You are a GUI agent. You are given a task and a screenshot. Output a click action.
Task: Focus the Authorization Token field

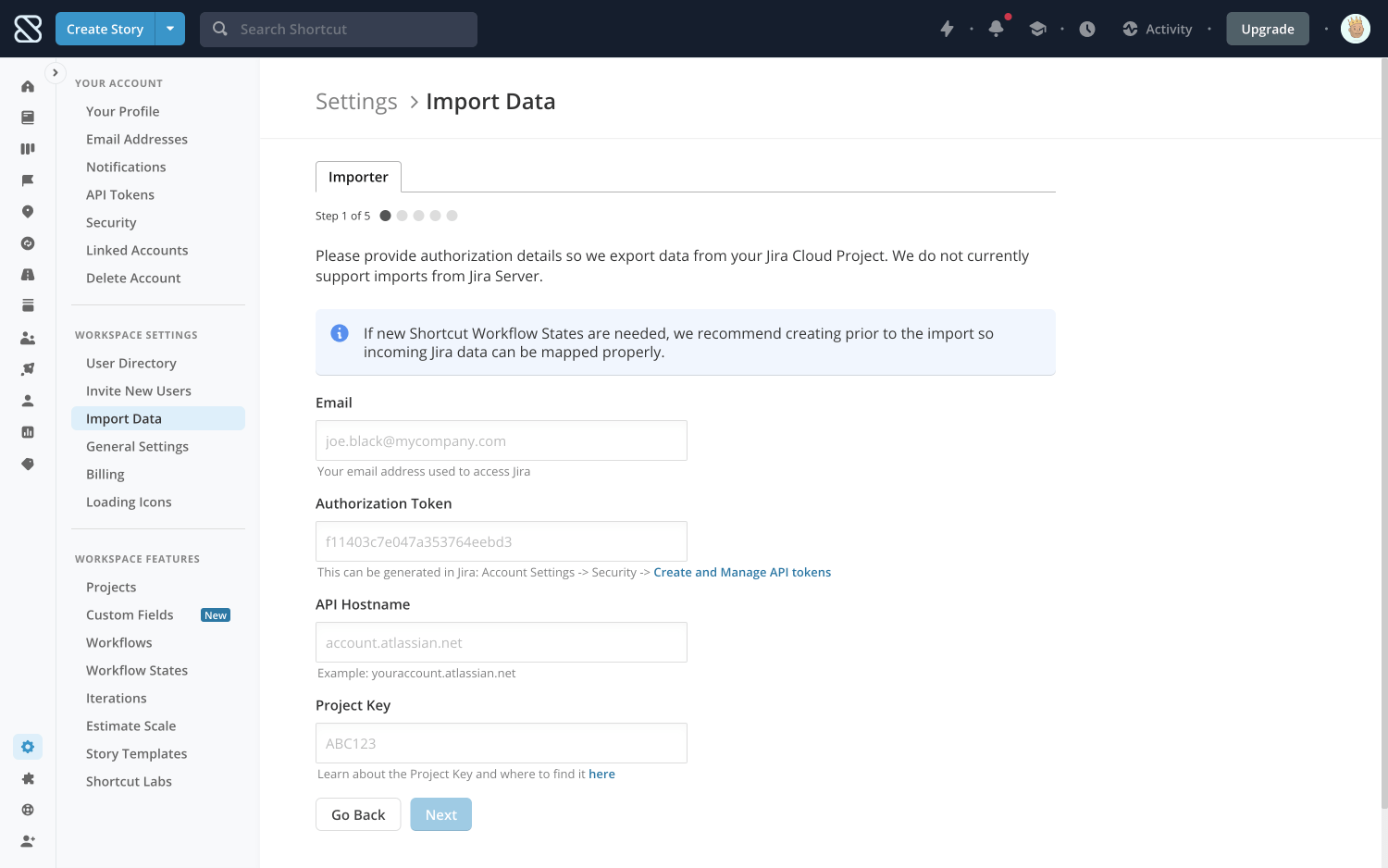(x=502, y=541)
